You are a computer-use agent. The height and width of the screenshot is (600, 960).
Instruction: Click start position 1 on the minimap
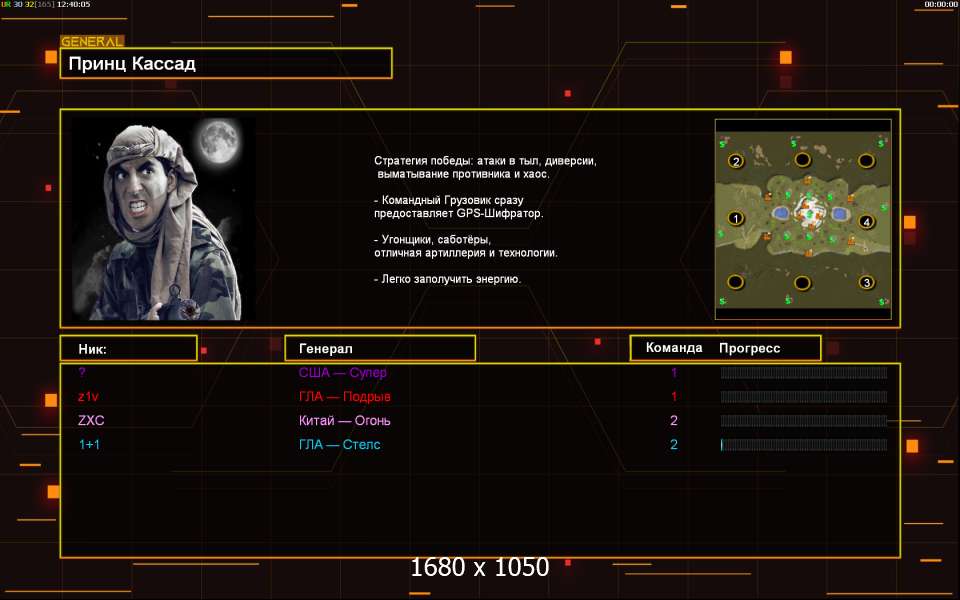coord(735,218)
